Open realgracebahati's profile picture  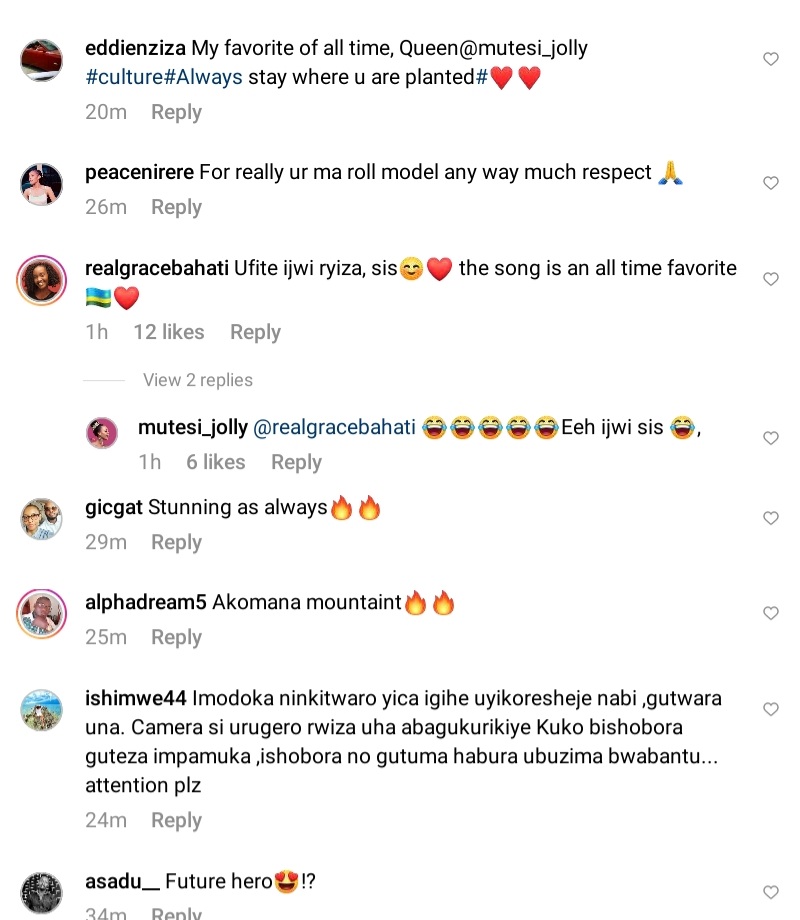coord(42,280)
